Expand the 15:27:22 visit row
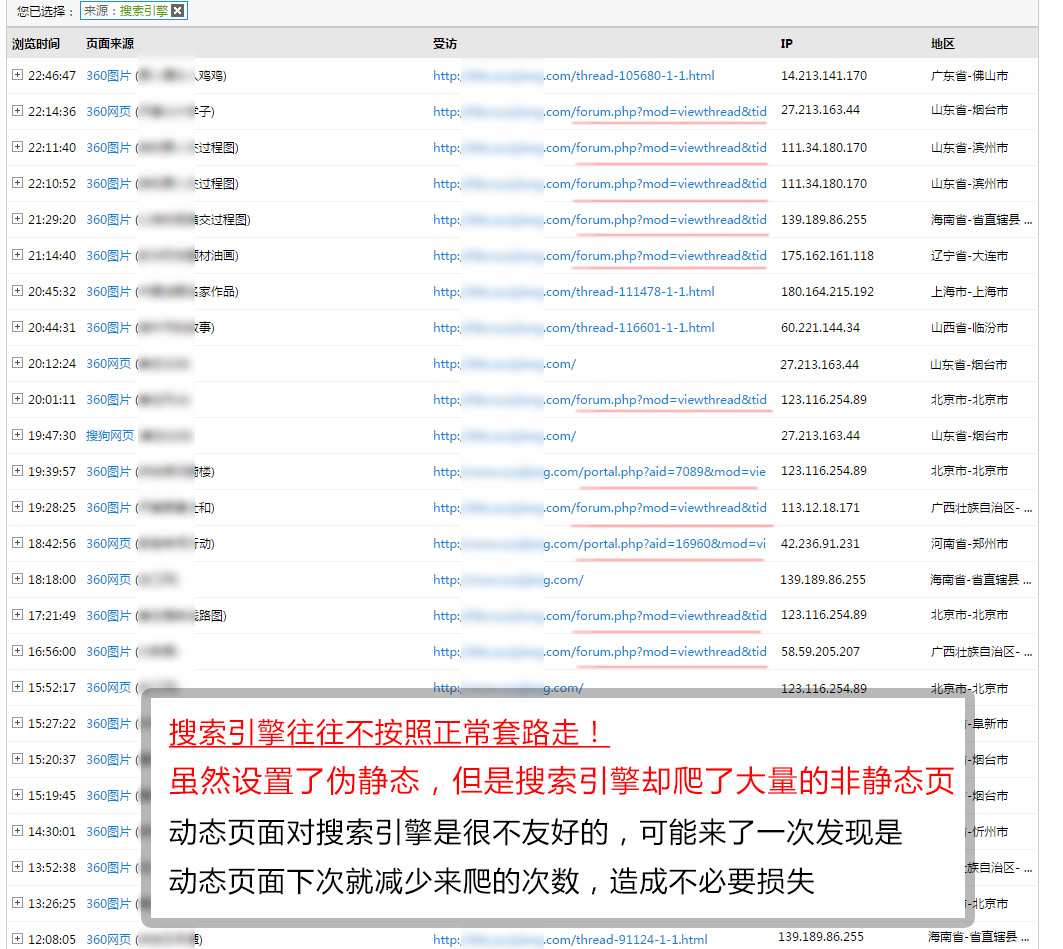The width and height of the screenshot is (1063, 949). (x=18, y=722)
